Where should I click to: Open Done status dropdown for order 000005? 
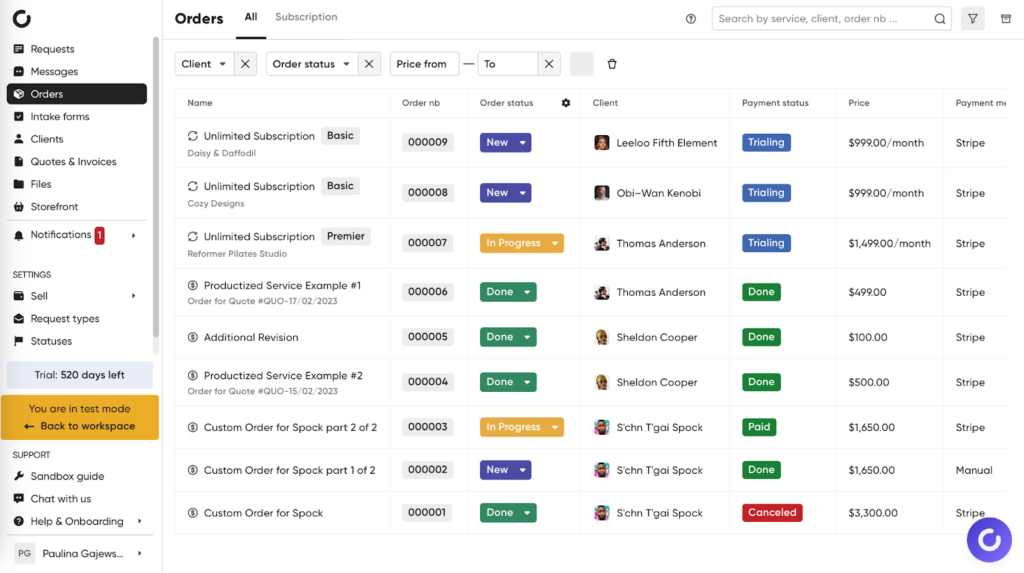coord(508,337)
